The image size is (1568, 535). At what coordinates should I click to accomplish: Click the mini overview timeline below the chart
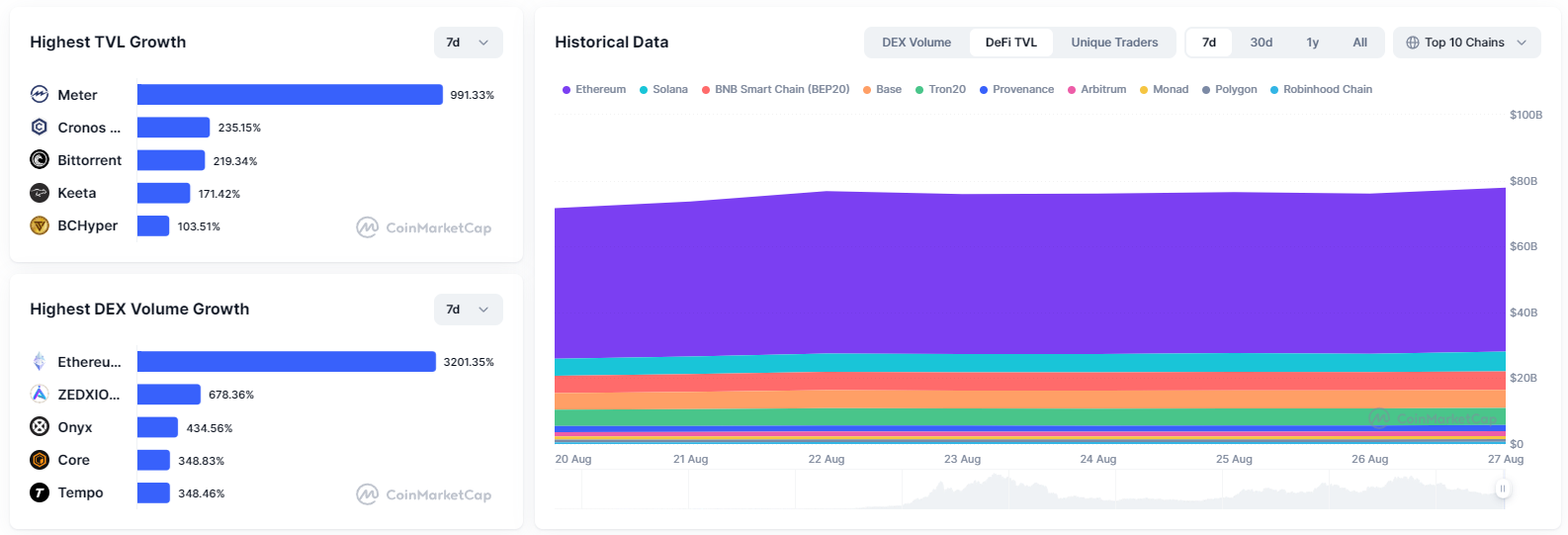(1028, 490)
